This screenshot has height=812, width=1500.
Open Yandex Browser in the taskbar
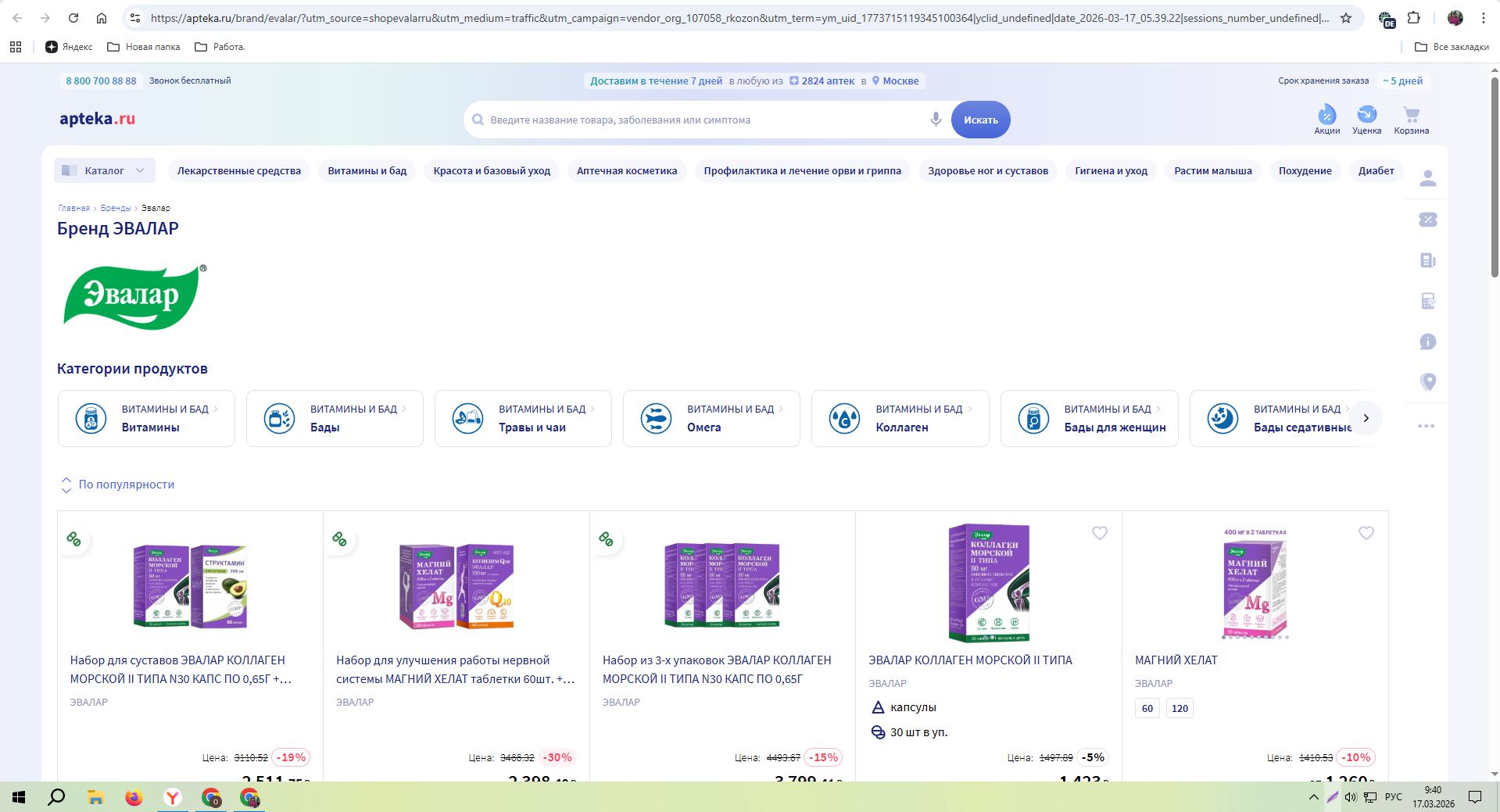point(173,797)
